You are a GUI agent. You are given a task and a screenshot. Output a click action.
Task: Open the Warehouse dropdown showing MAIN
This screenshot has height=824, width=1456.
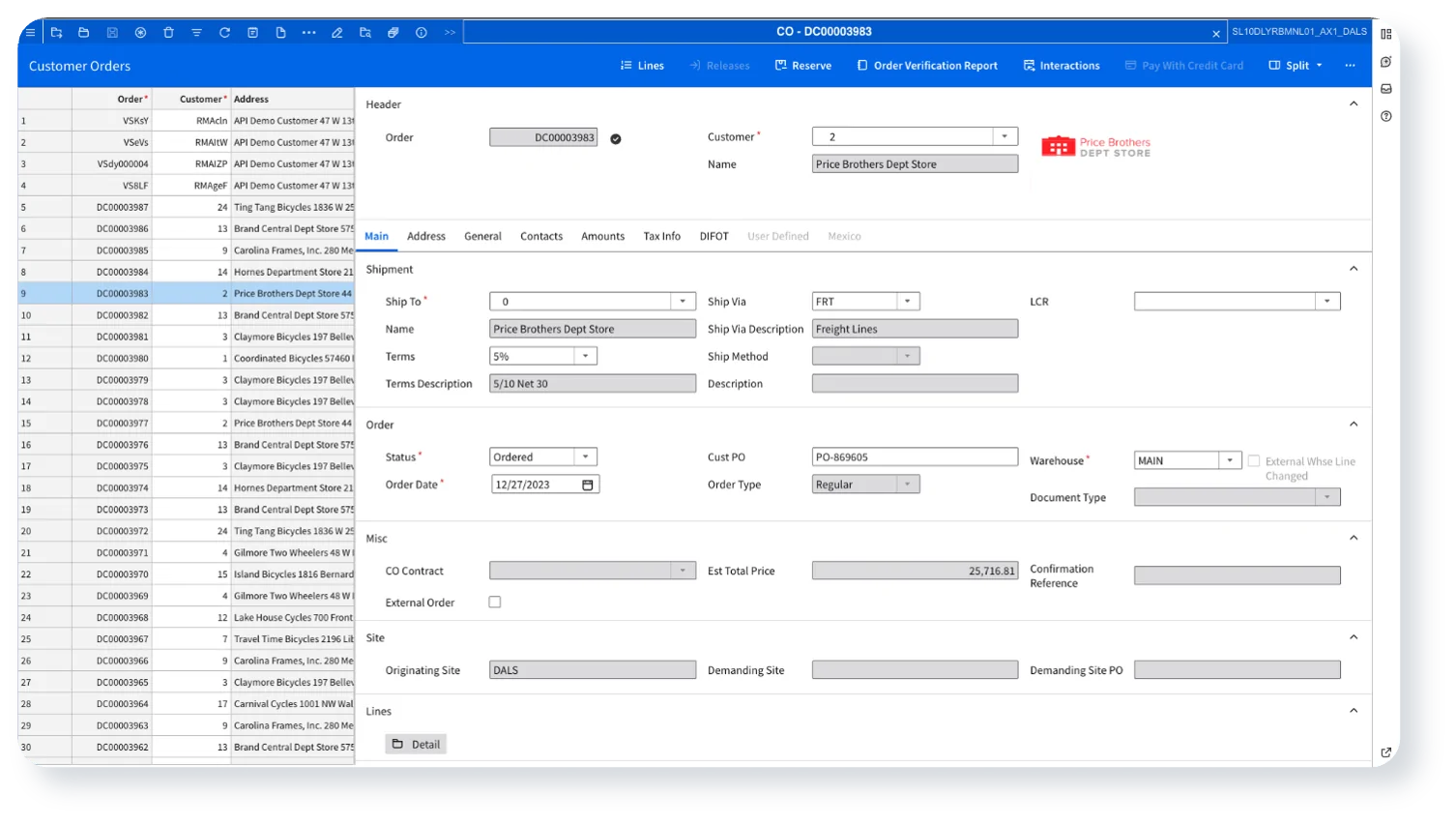pos(1229,461)
